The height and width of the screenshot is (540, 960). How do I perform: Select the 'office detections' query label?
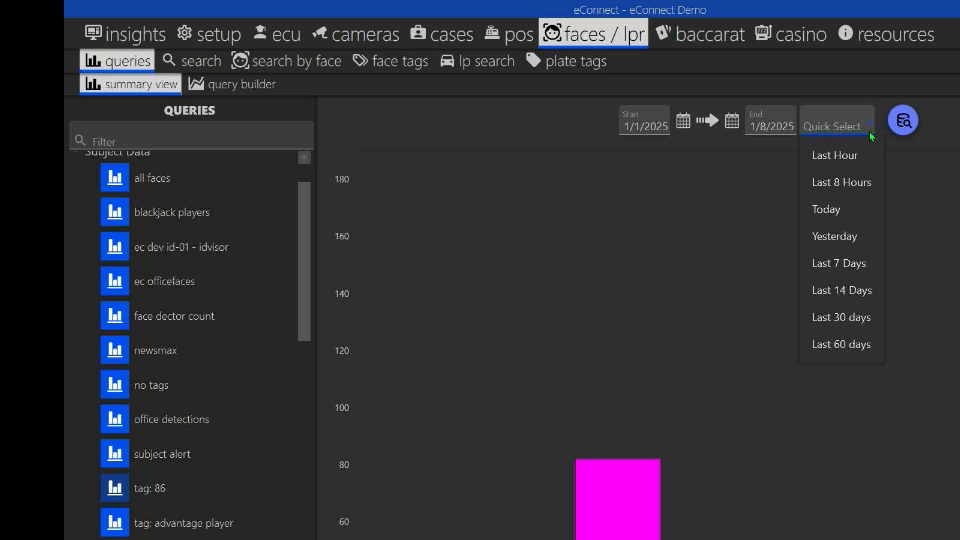171,419
